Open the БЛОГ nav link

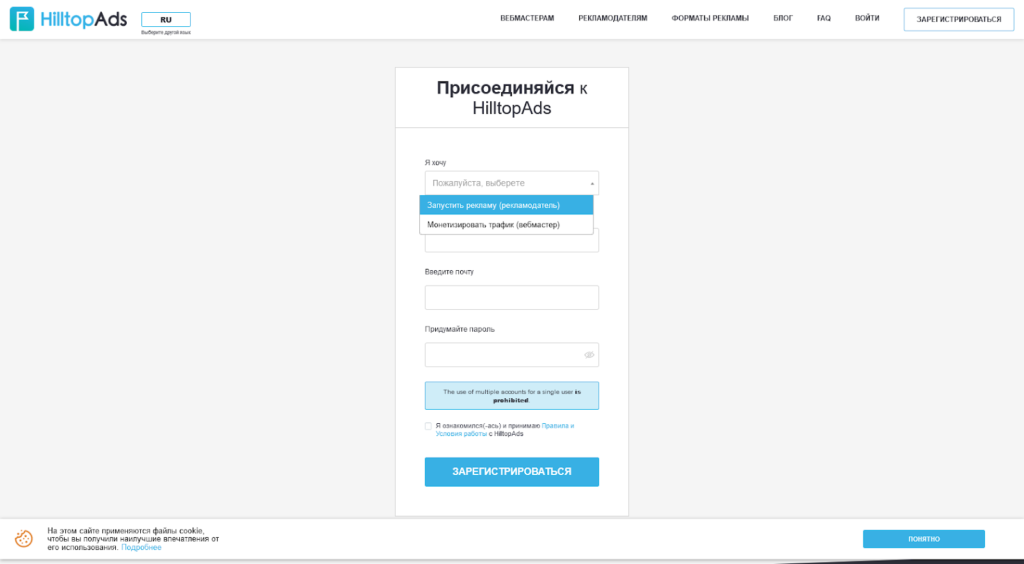click(x=783, y=18)
